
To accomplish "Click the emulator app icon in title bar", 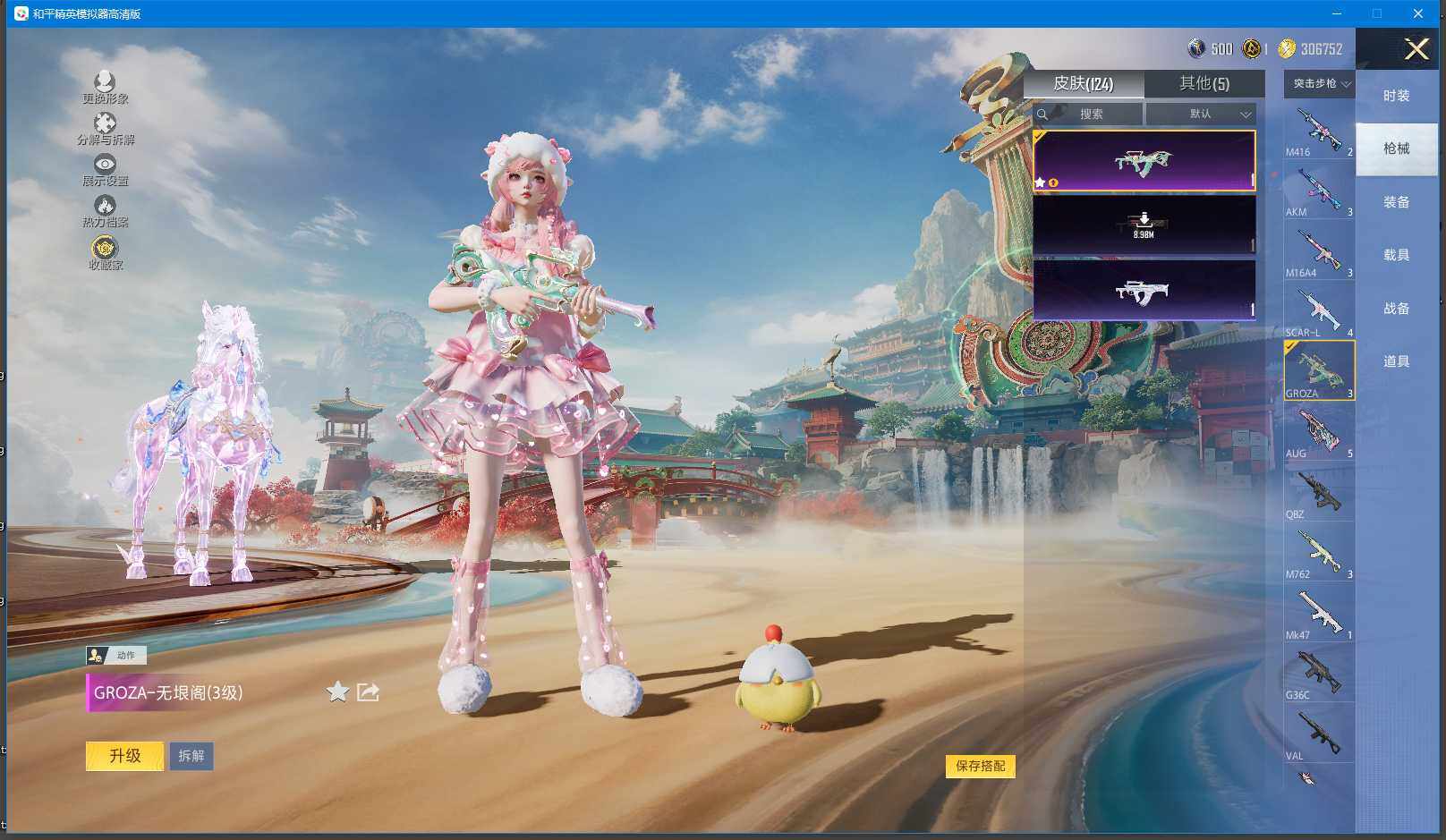I will 21,13.
